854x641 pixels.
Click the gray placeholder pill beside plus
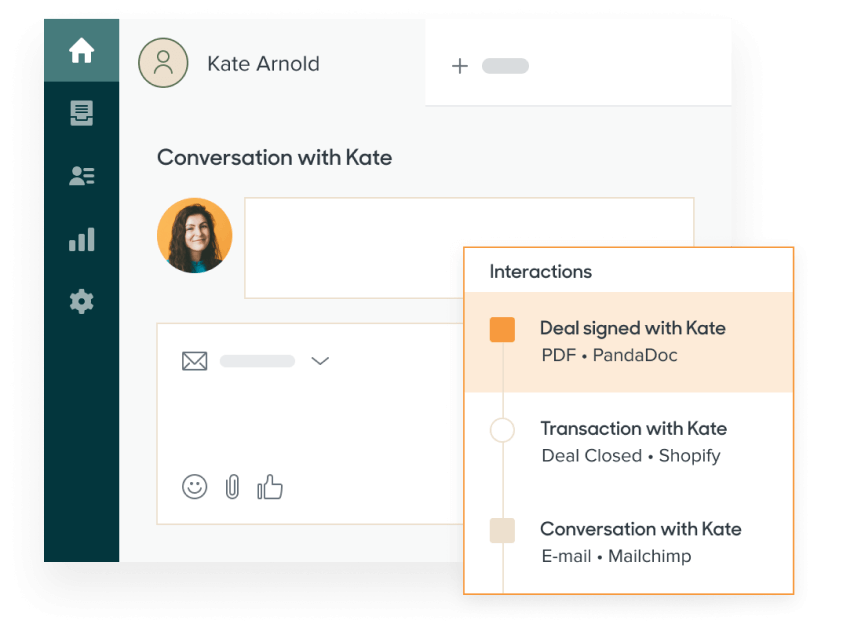(x=505, y=66)
